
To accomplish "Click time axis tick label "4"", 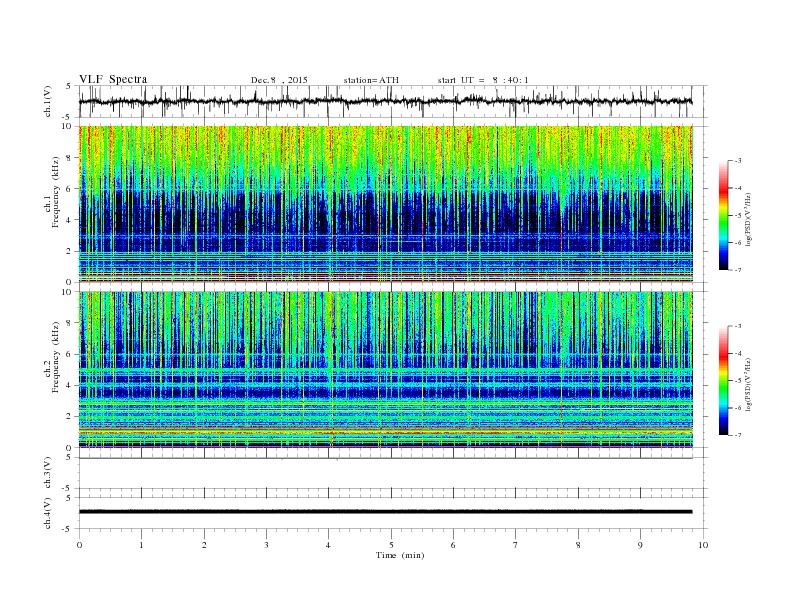I will pyautogui.click(x=329, y=545).
